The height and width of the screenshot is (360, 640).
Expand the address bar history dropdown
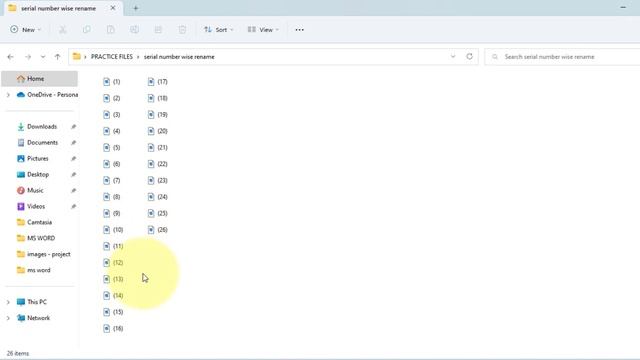pyautogui.click(x=453, y=57)
